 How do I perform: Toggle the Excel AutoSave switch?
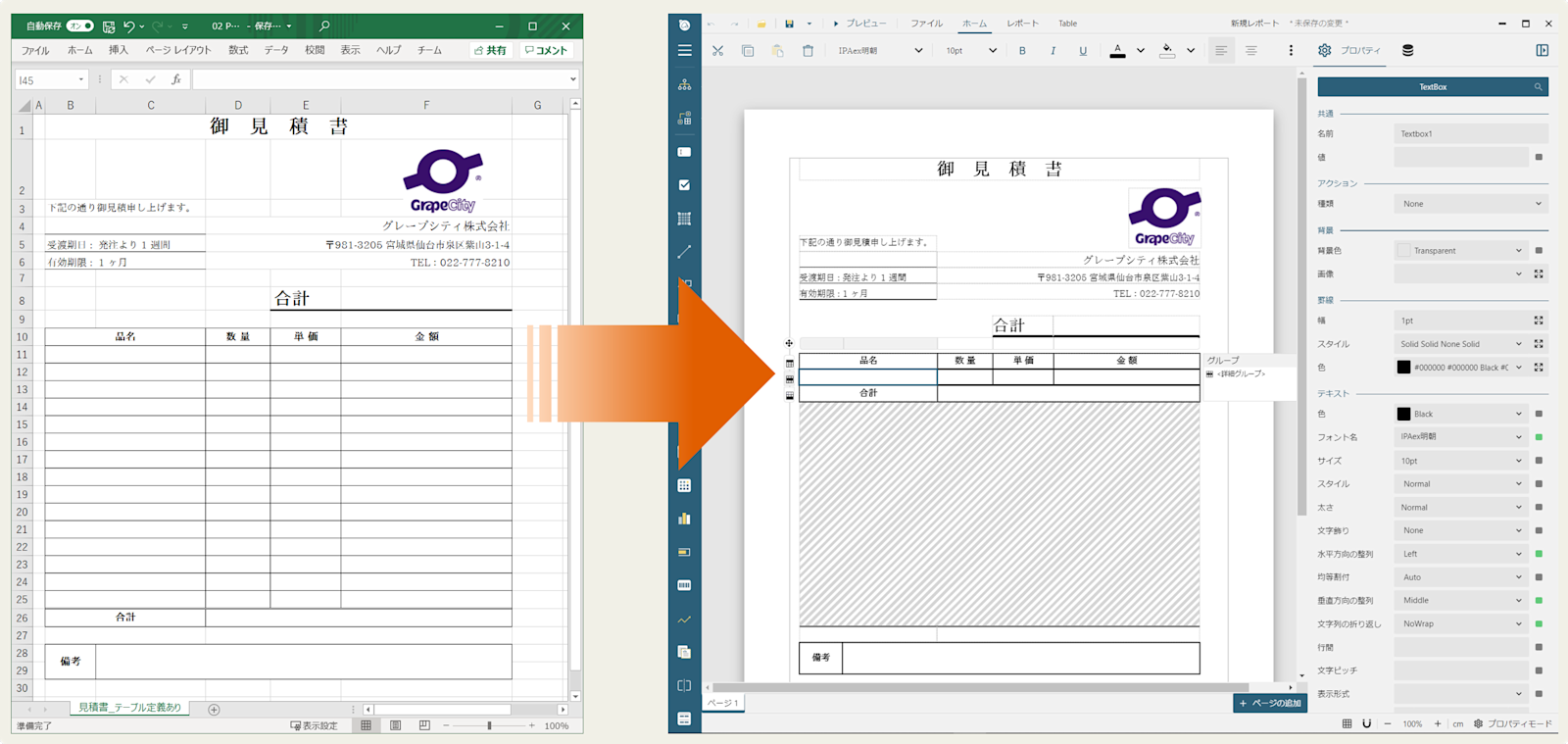point(80,25)
